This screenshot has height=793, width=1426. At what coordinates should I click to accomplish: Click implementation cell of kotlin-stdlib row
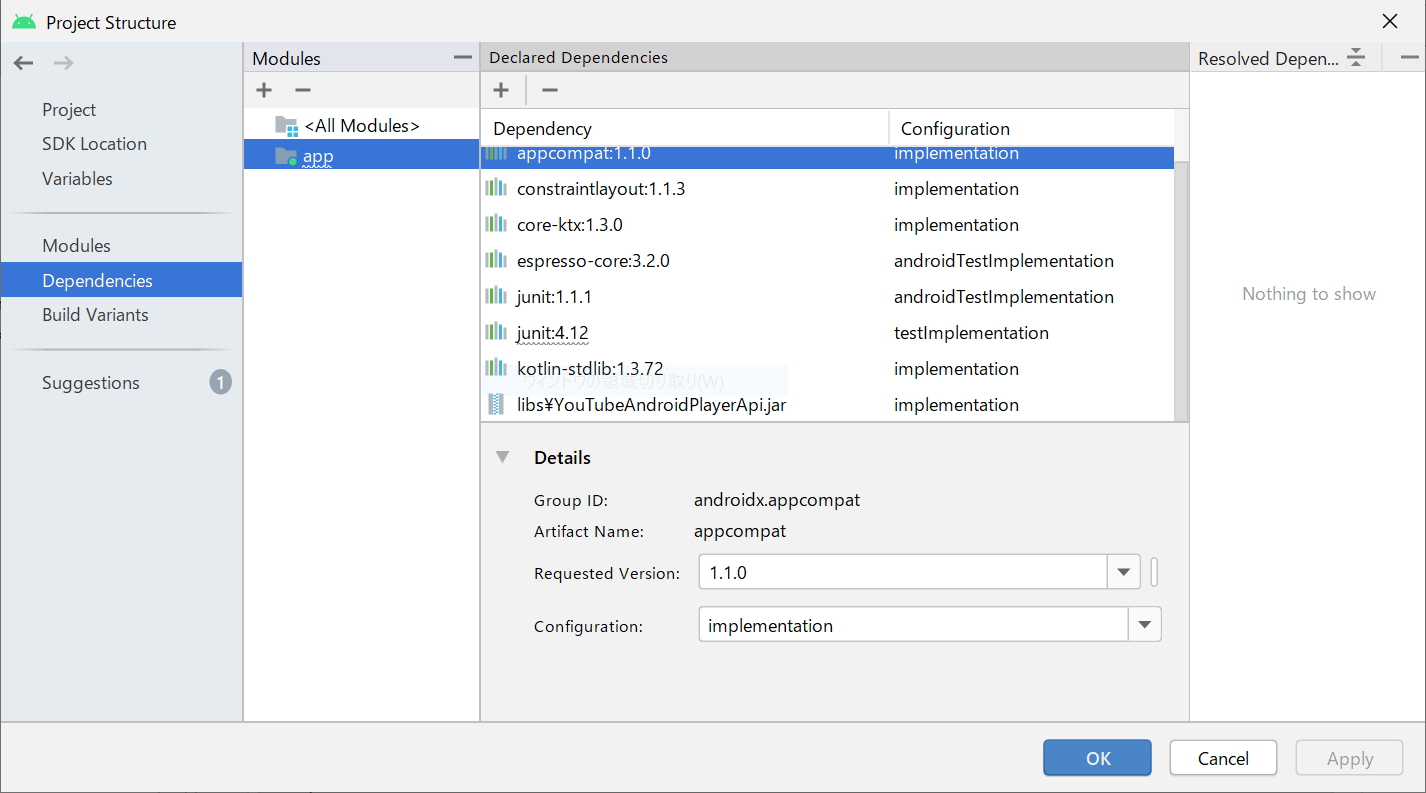coord(956,368)
